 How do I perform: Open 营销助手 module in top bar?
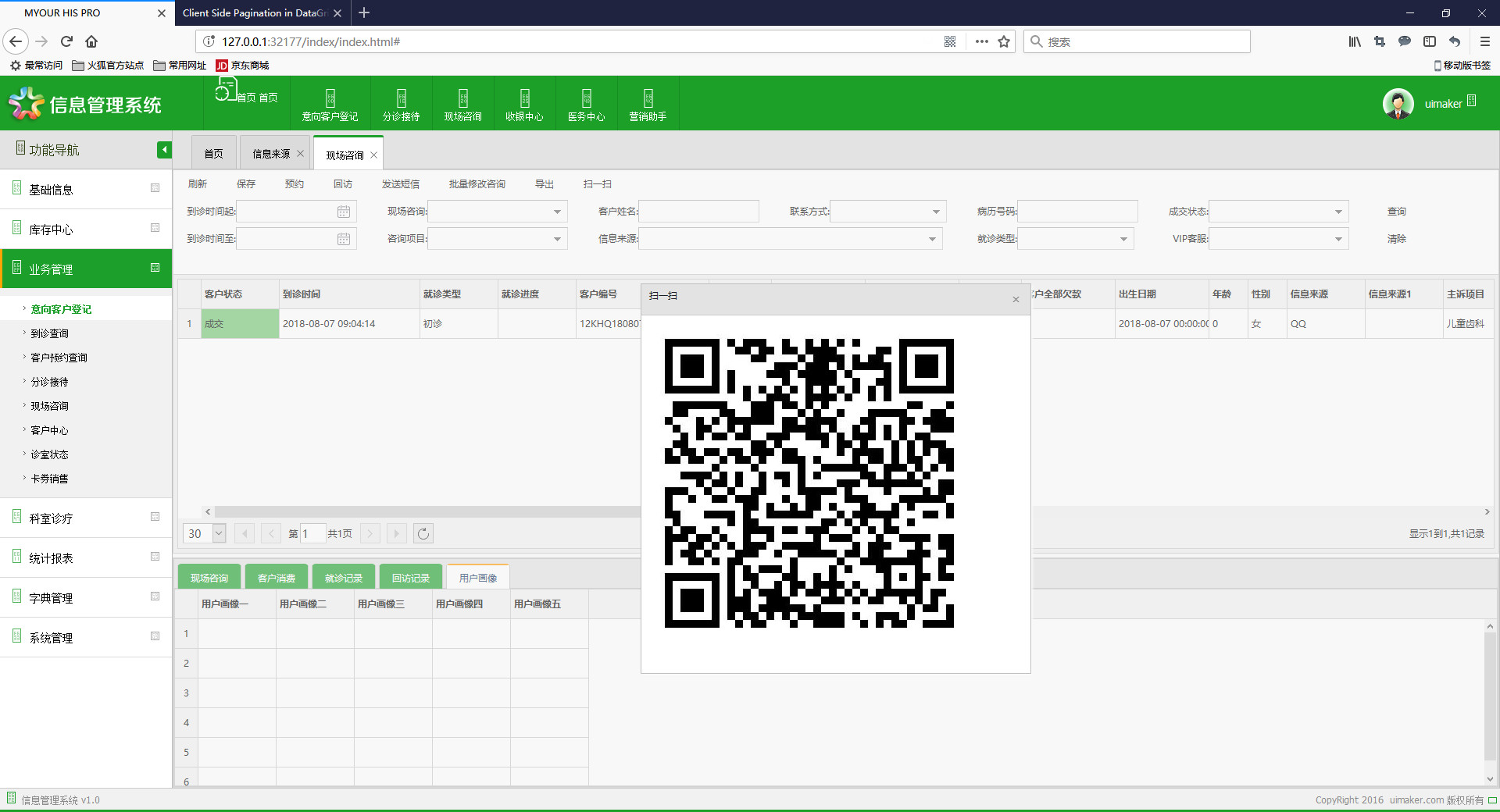(648, 104)
